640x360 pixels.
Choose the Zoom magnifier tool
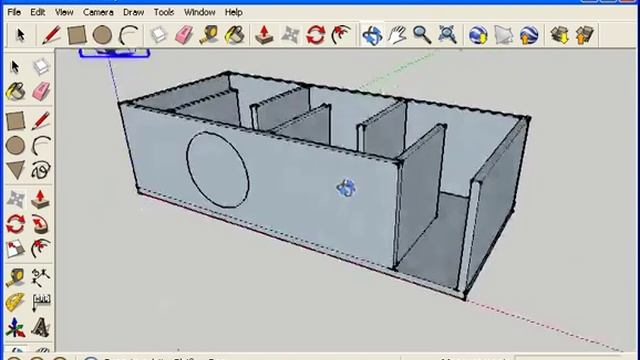[x=422, y=35]
